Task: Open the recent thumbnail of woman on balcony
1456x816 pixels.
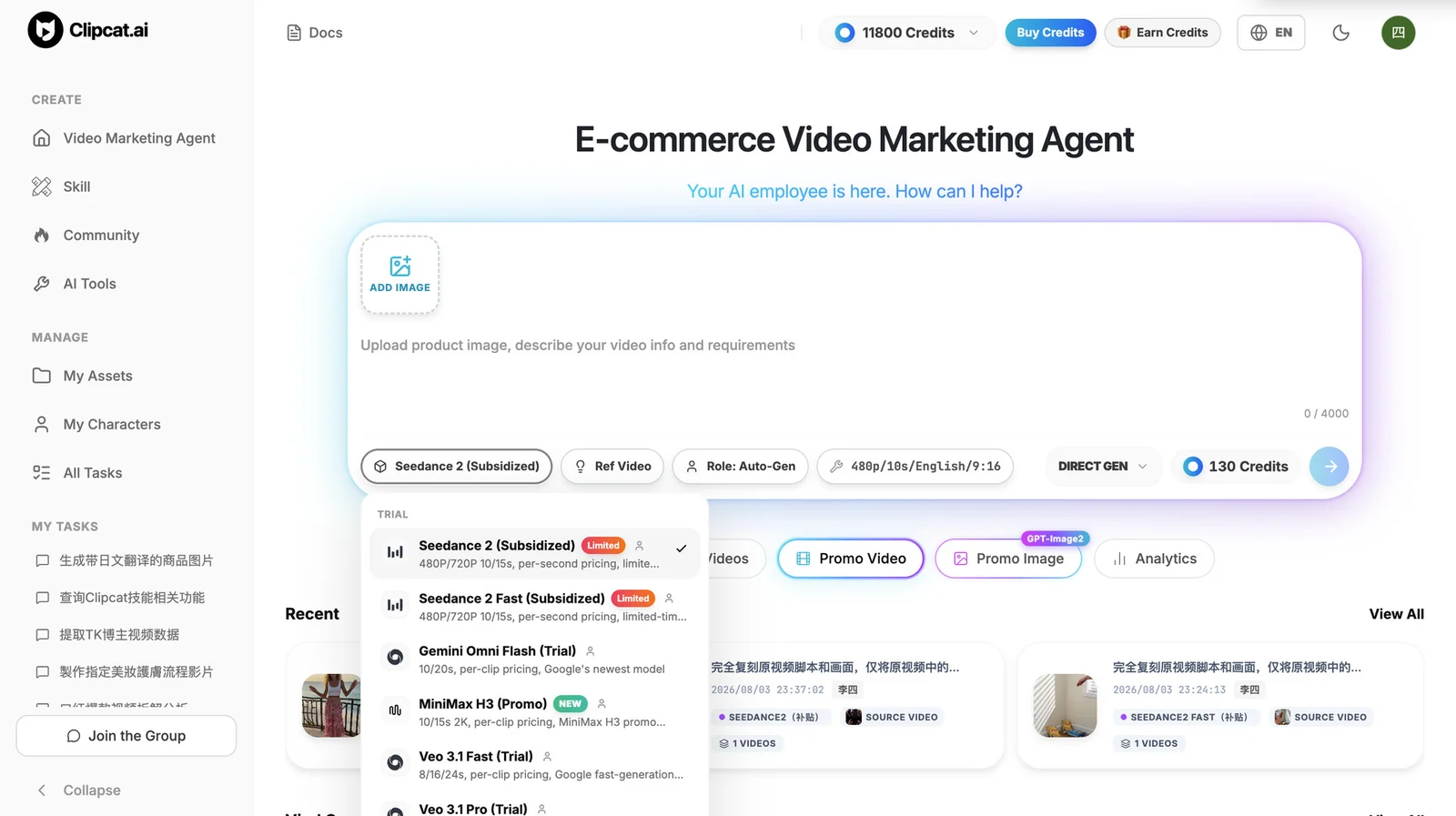Action: tap(331, 705)
